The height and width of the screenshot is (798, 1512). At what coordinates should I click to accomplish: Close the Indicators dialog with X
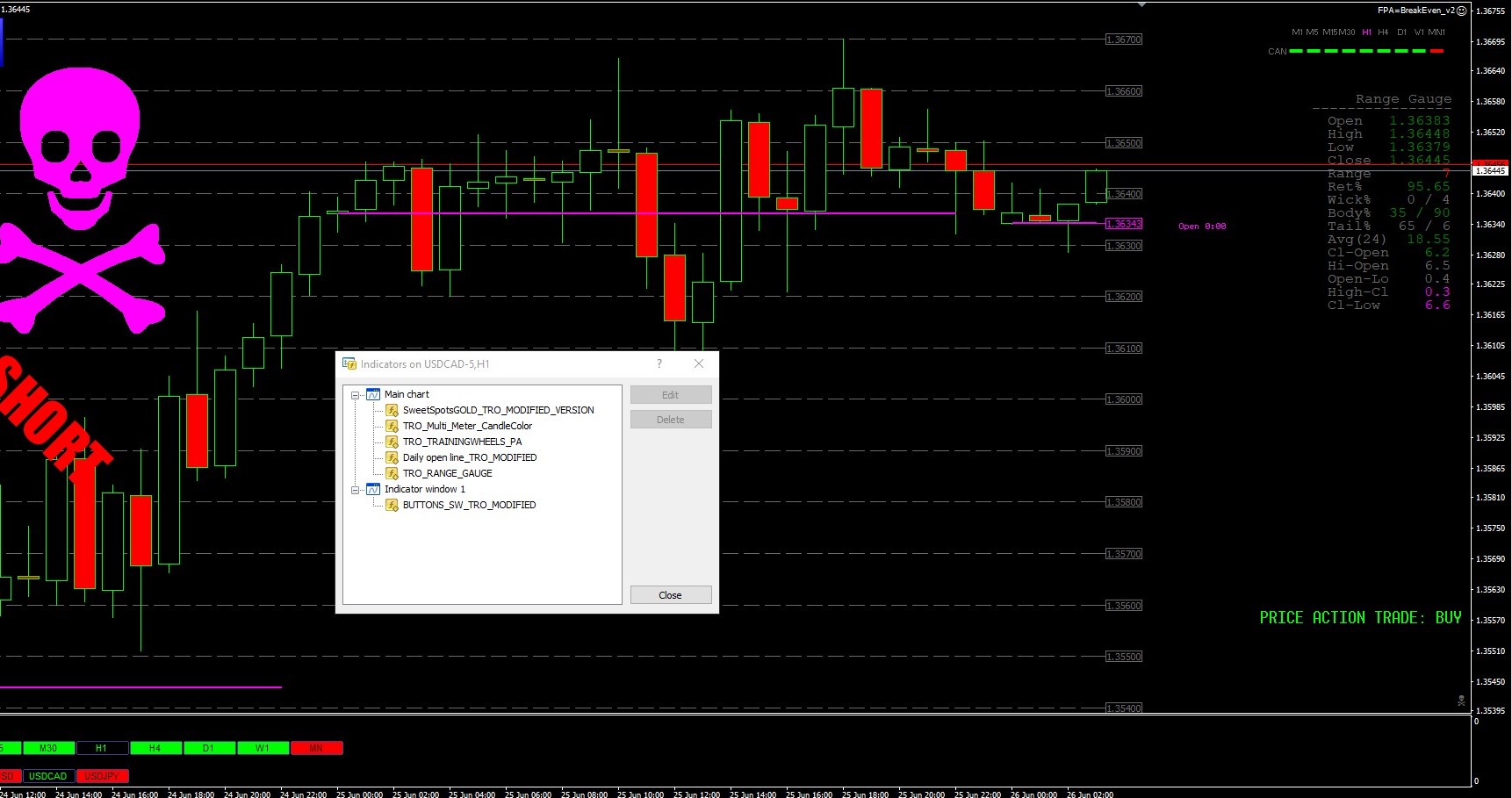click(699, 363)
